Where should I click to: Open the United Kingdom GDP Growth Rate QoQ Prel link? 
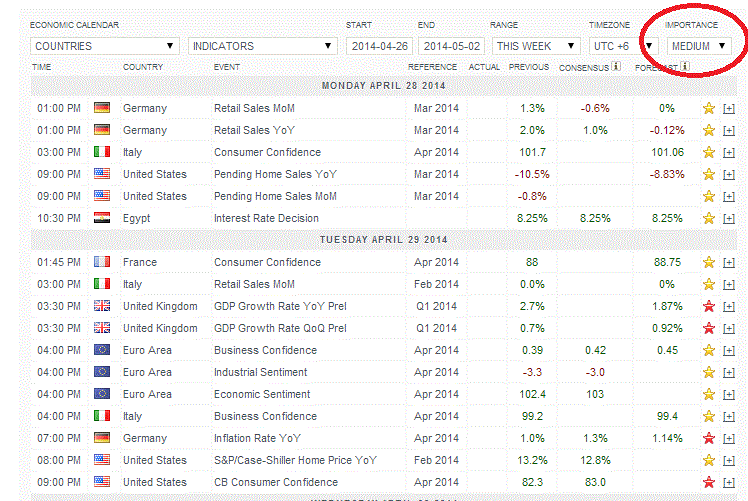click(280, 328)
